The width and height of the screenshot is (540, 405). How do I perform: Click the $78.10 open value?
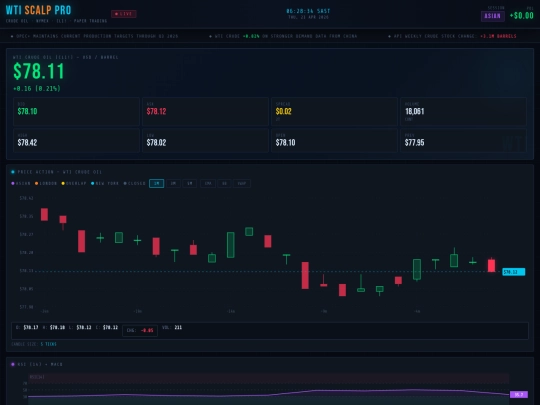click(285, 143)
